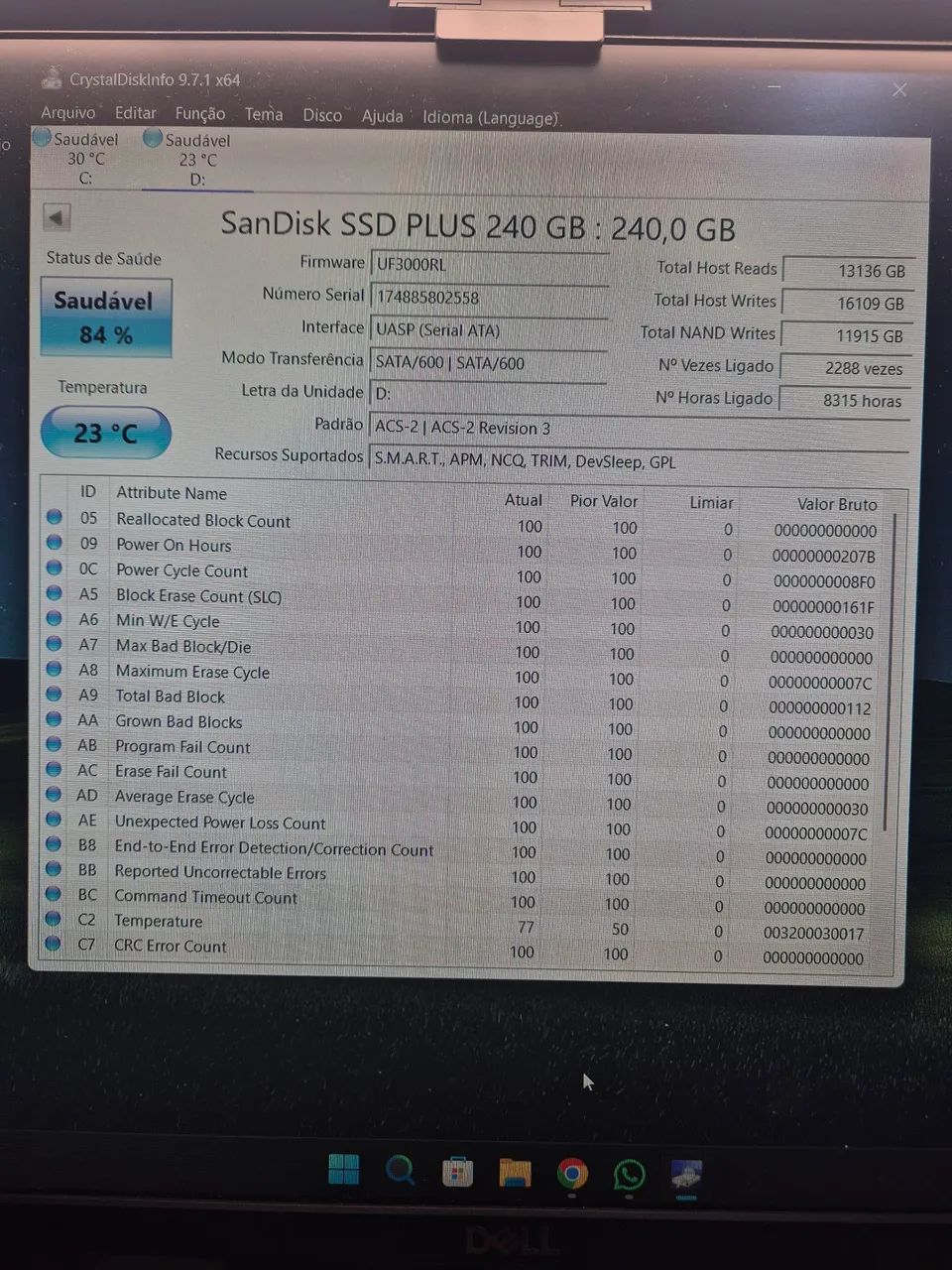Click the 23 °C temperature gauge
Screen dimensions: 952x1270
point(105,433)
